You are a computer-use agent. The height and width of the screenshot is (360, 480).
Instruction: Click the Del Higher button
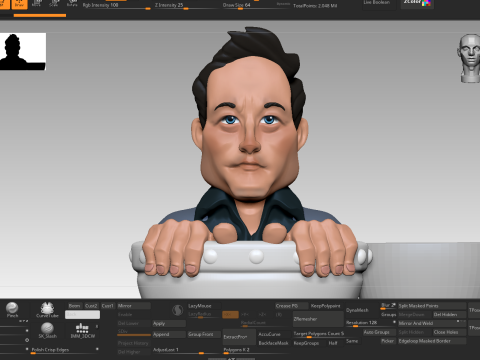pyautogui.click(x=134, y=352)
